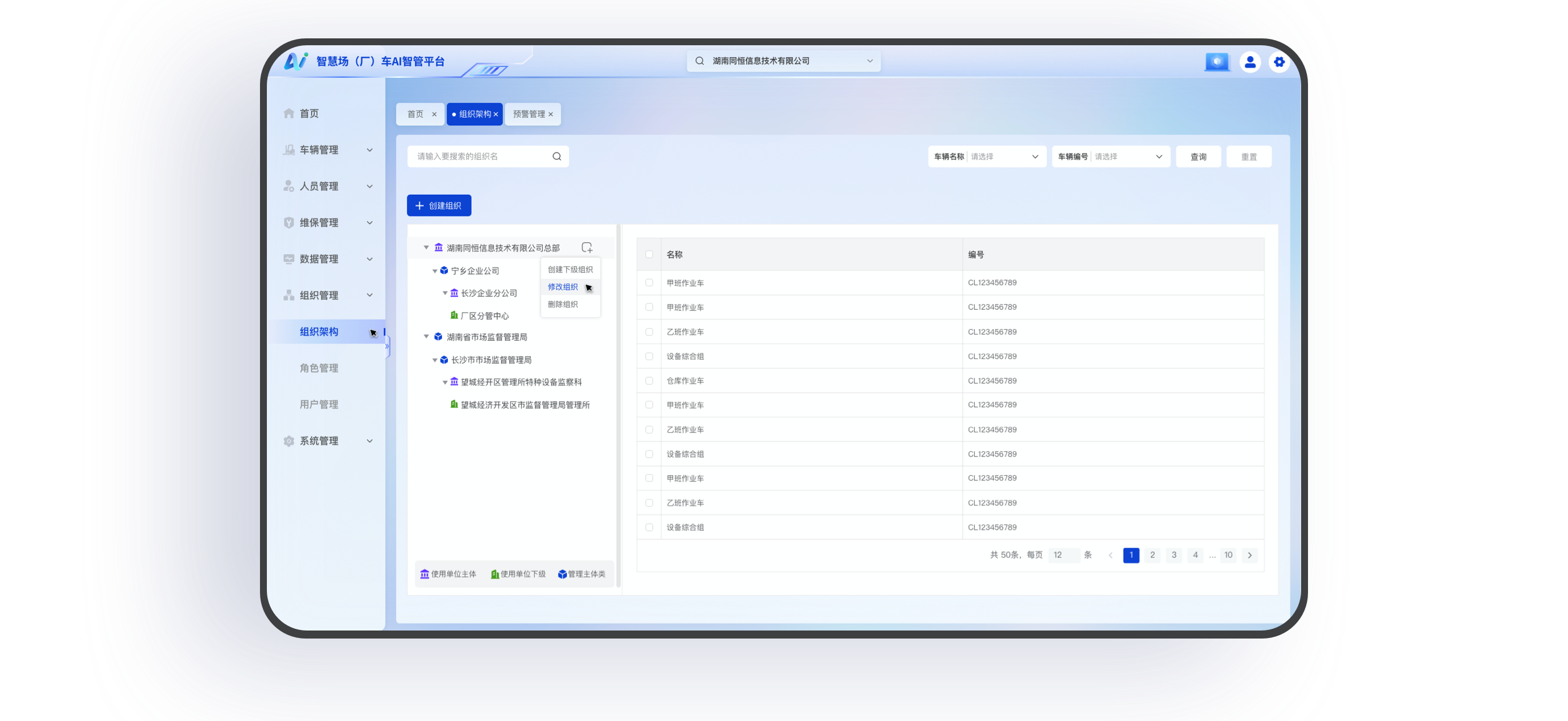Click magnifier icon in organization search box
Viewport: 1568px width, 721px height.
[556, 156]
